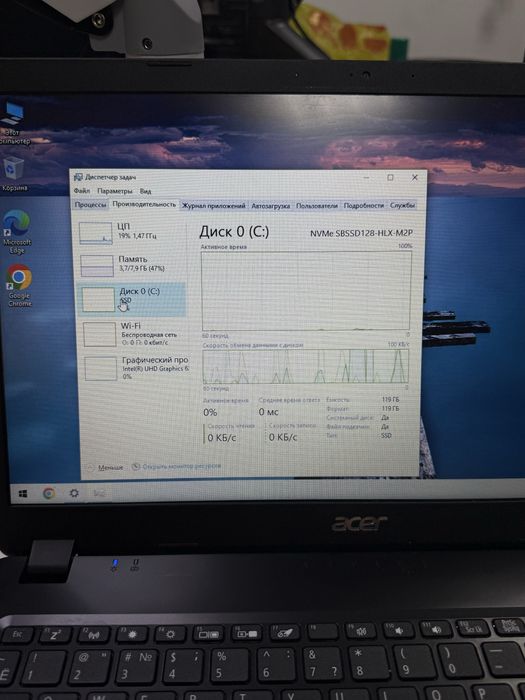Click the Память mini graph thumbnail
Image resolution: width=525 pixels, height=700 pixels.
[97, 266]
